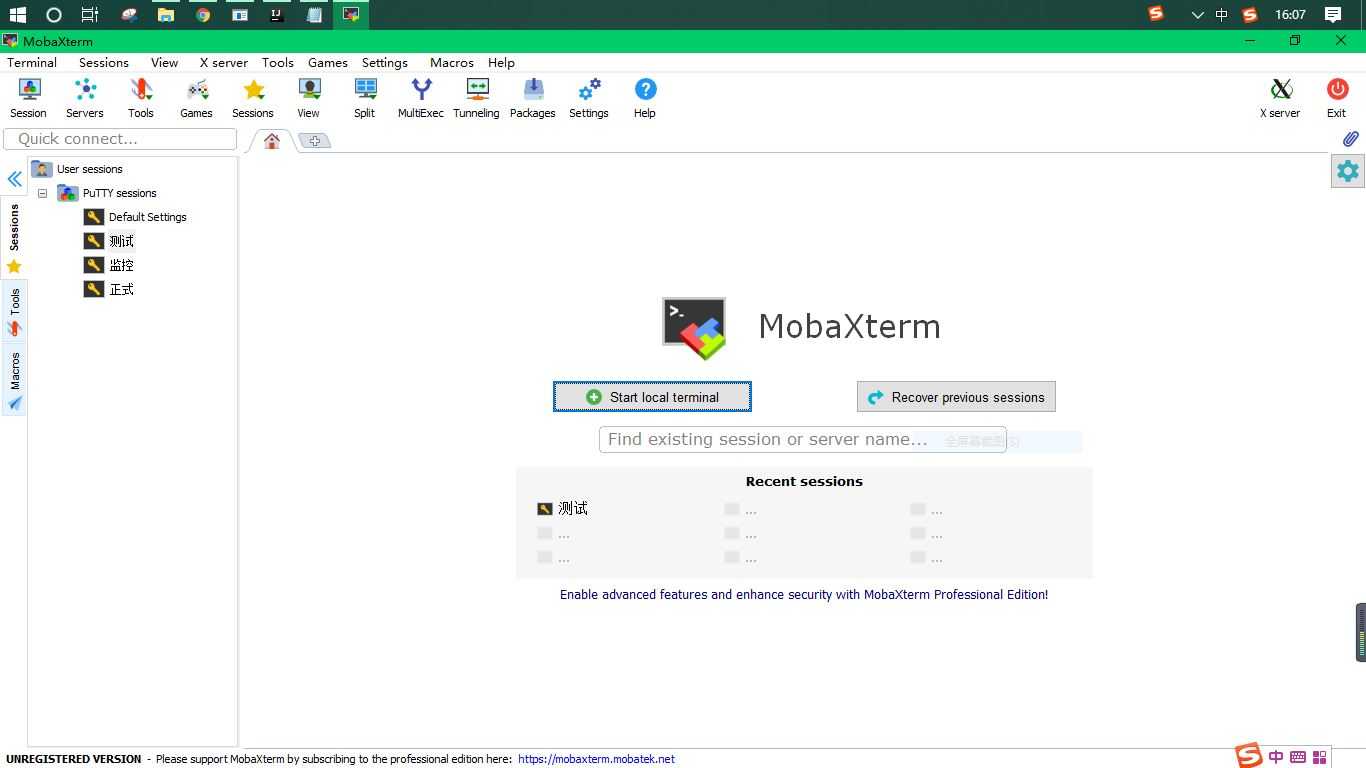This screenshot has height=768, width=1366.
Task: Open the Sessions menu in menu bar
Action: pos(104,62)
